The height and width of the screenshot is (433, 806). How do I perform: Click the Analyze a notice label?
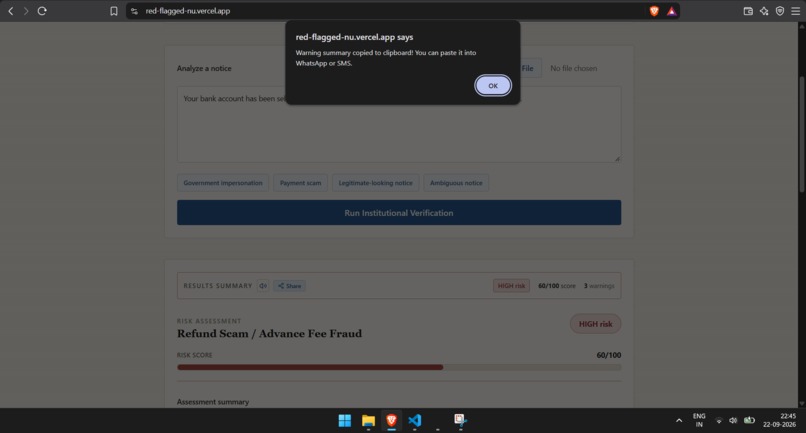tap(204, 68)
